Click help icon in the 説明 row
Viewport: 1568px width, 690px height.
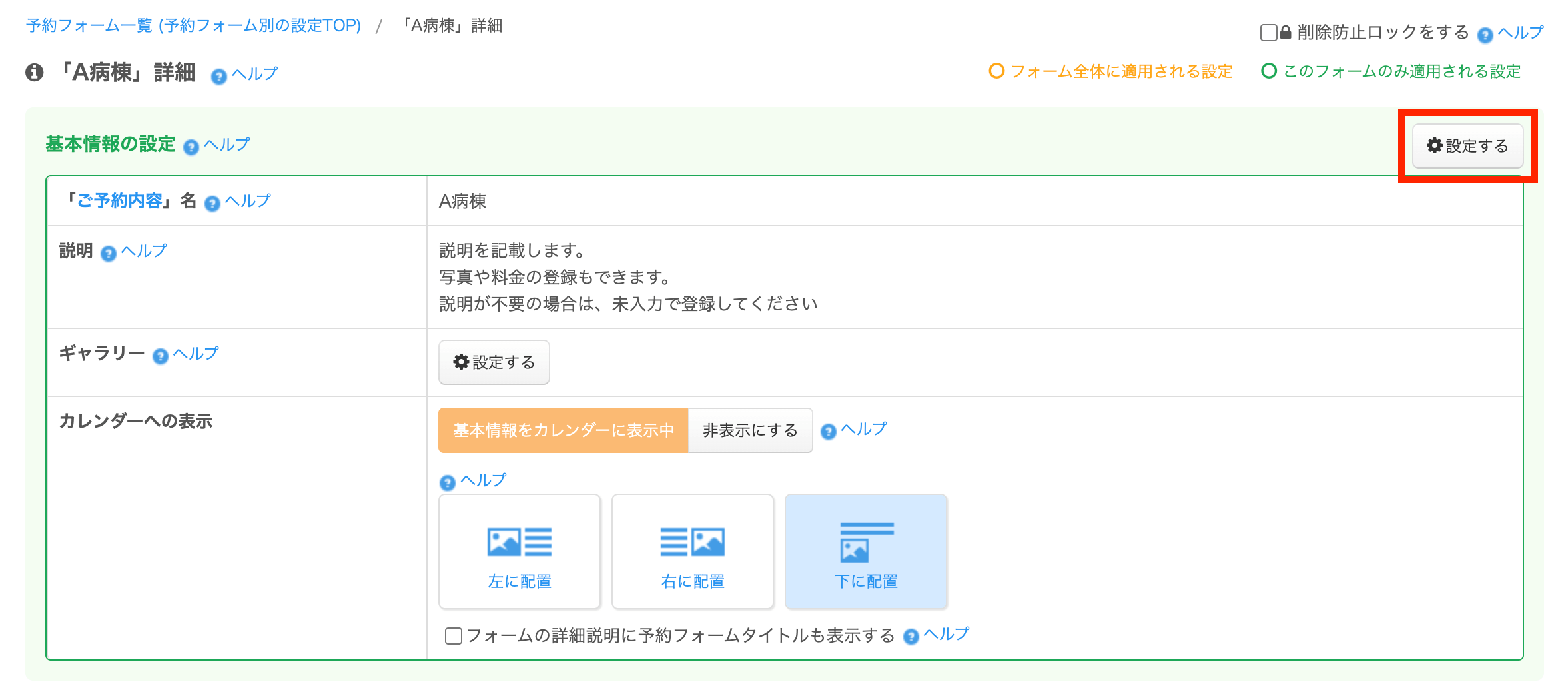pyautogui.click(x=108, y=254)
